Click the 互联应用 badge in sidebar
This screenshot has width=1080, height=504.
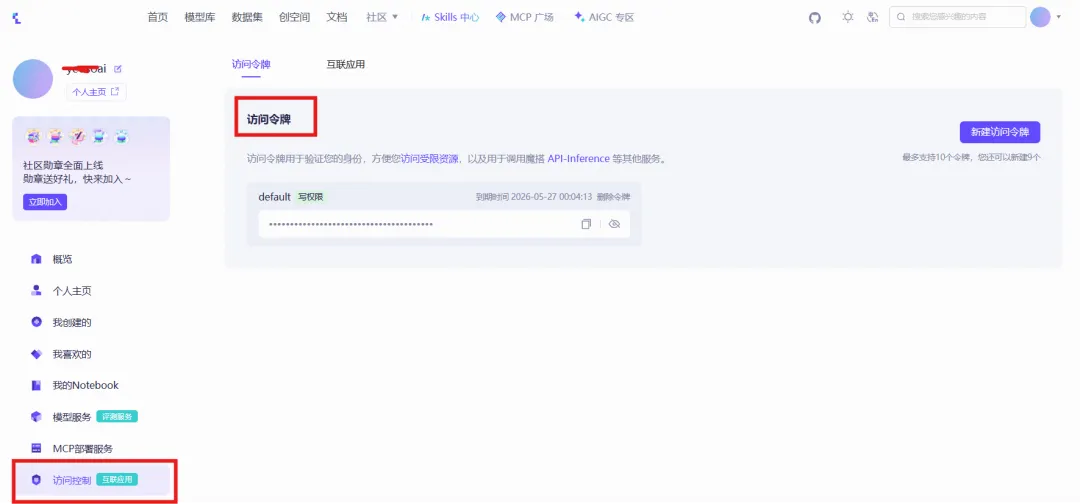point(117,479)
